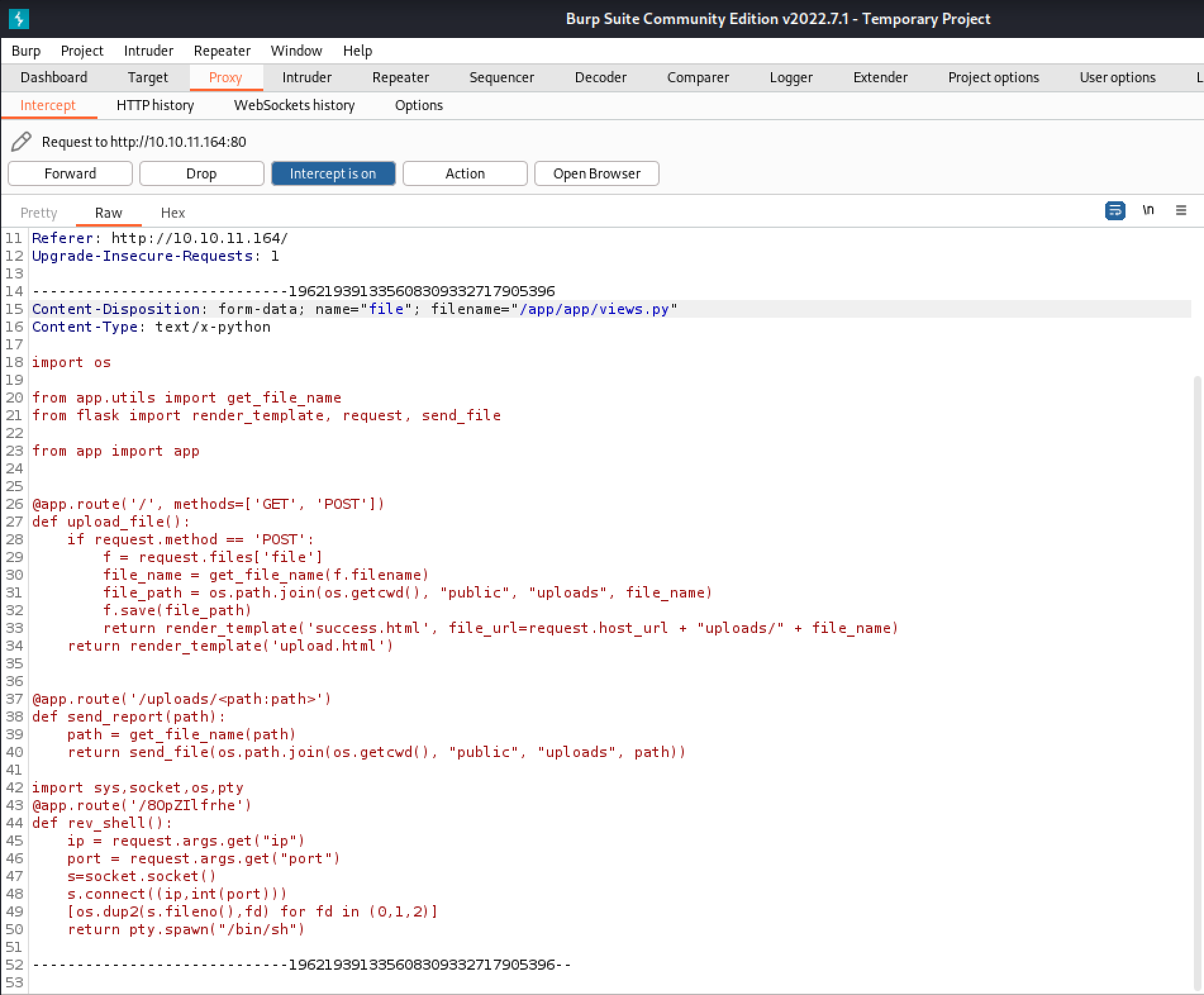
Task: Click the '/uploads/<path:path>' route line
Action: point(182,699)
